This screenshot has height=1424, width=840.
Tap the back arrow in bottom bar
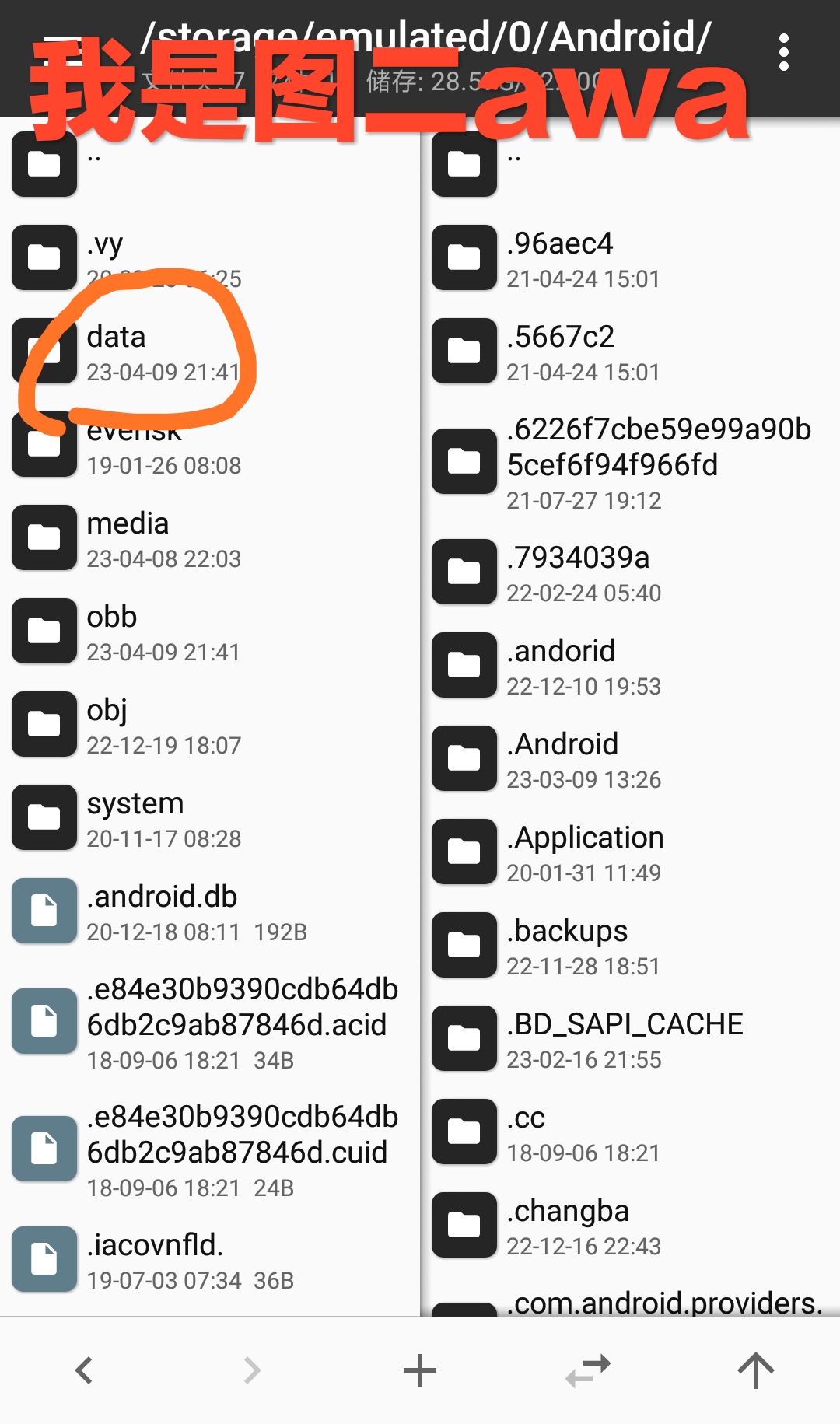(84, 1370)
